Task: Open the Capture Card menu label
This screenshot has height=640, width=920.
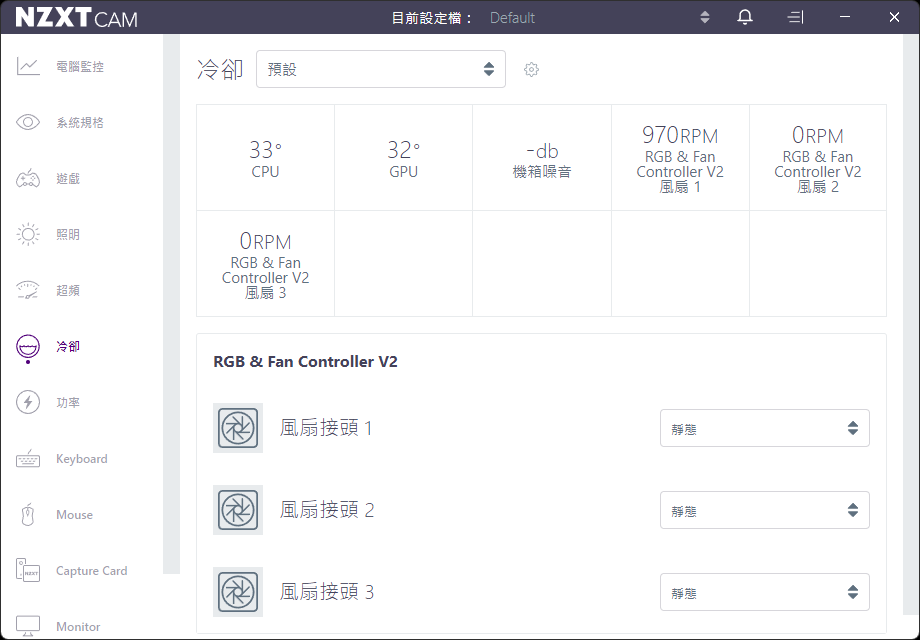Action: click(92, 571)
